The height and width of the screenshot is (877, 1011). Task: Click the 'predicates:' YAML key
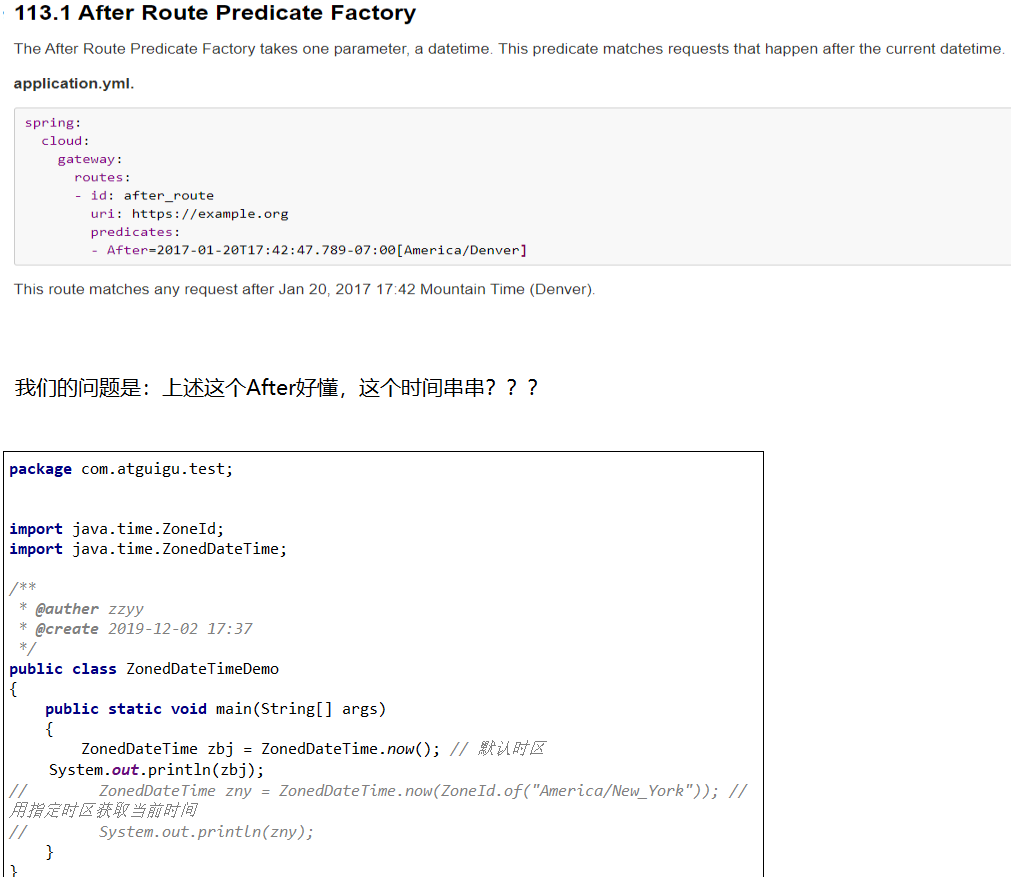click(x=135, y=232)
